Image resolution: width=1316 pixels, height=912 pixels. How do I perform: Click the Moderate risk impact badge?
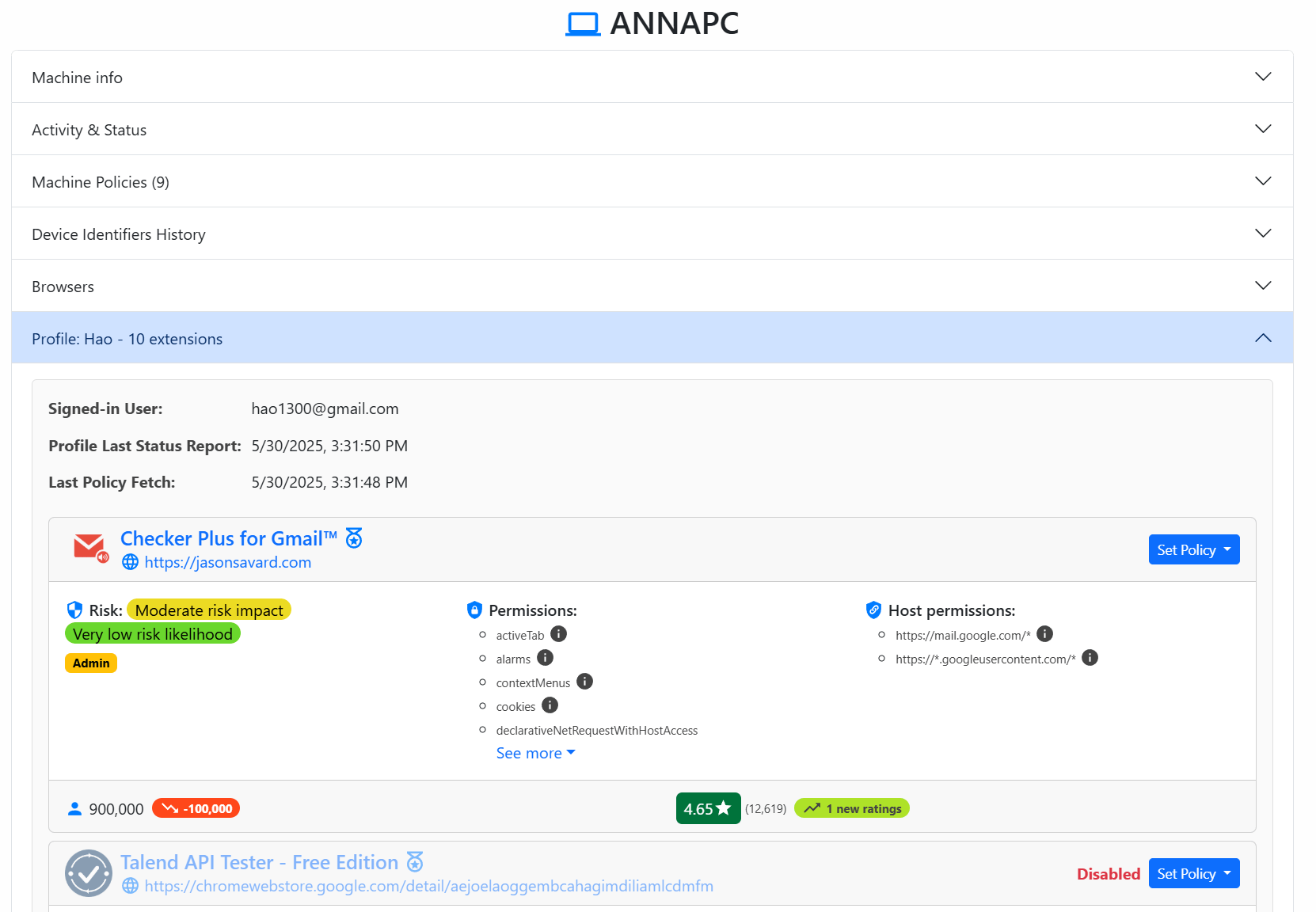[209, 610]
